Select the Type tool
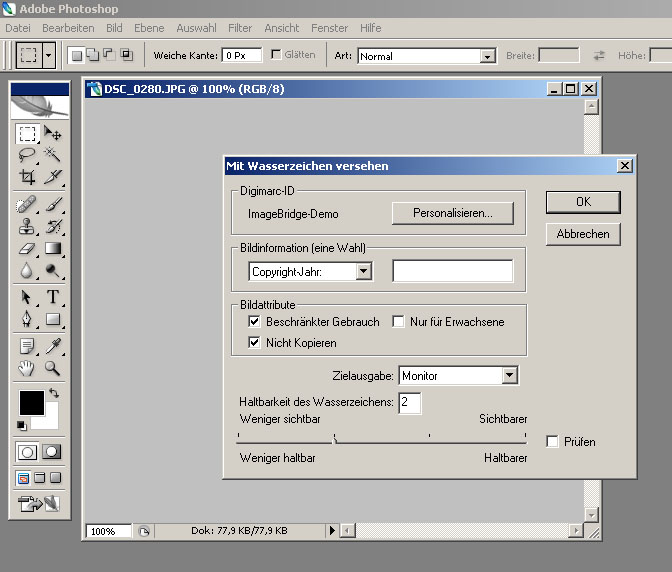The height and width of the screenshot is (572, 672). 53,297
